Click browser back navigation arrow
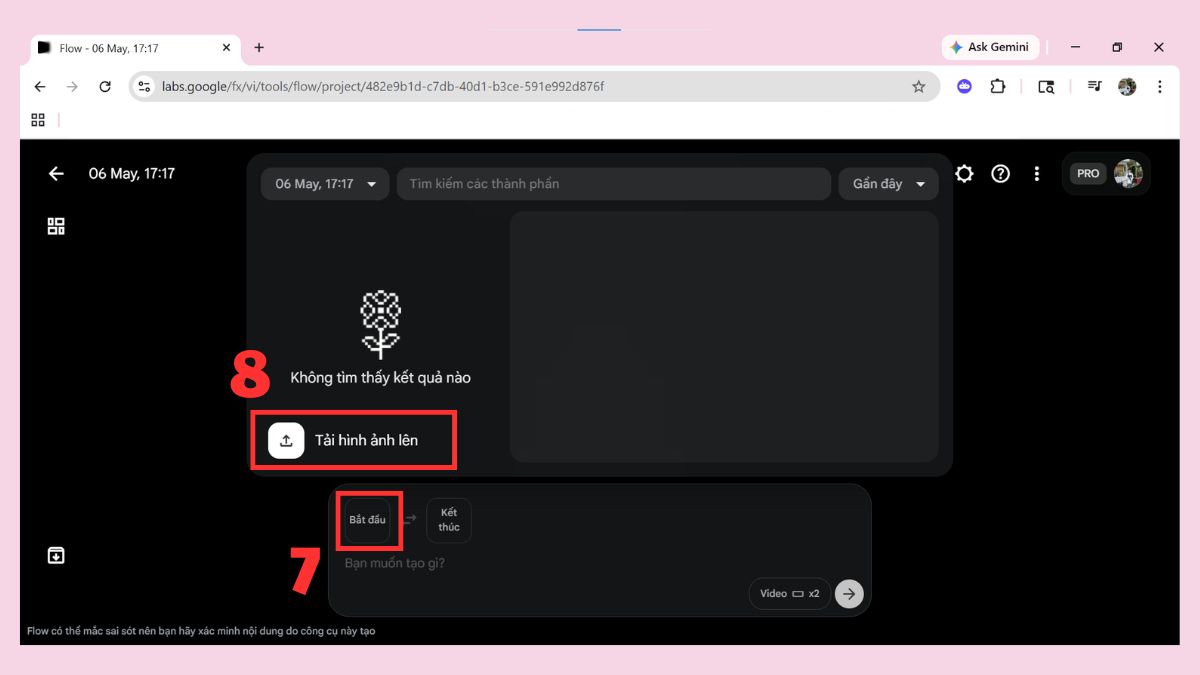The image size is (1200, 675). point(40,87)
